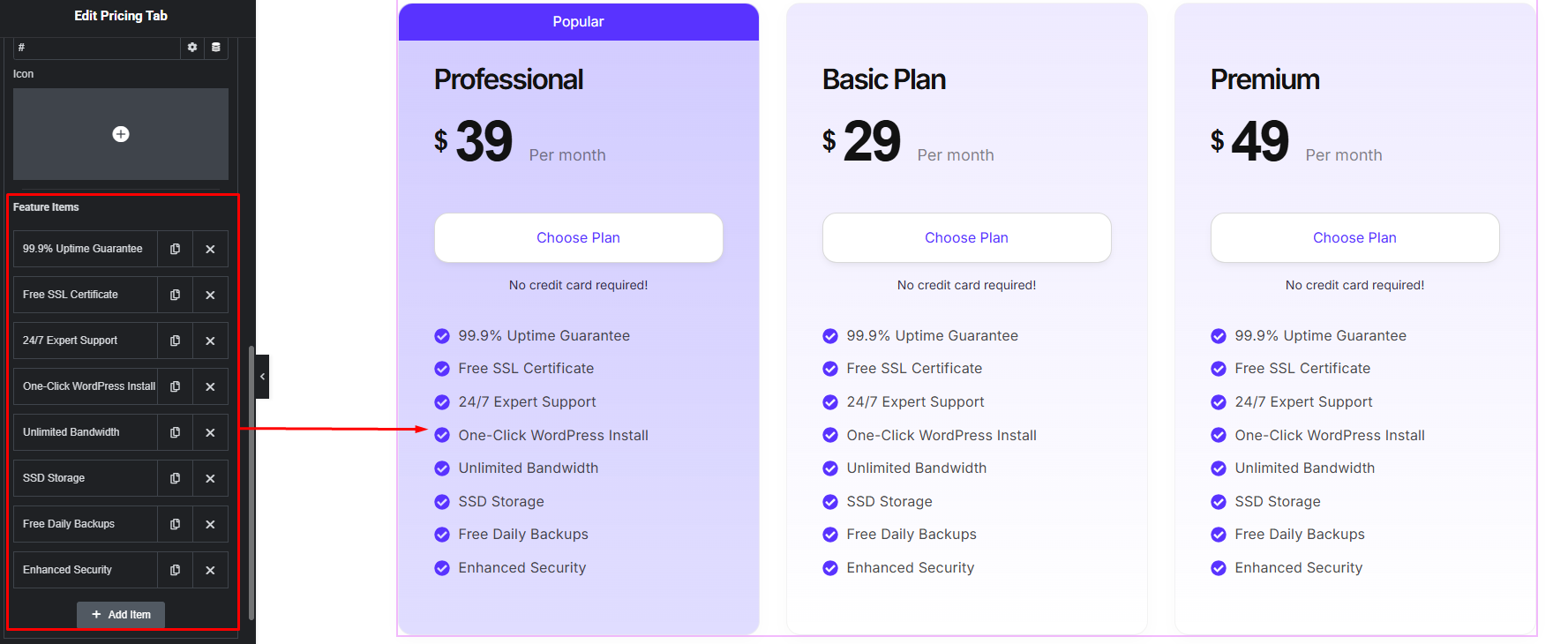Choose Plan for the Premium tier
This screenshot has height=644, width=1568.
pyautogui.click(x=1354, y=238)
